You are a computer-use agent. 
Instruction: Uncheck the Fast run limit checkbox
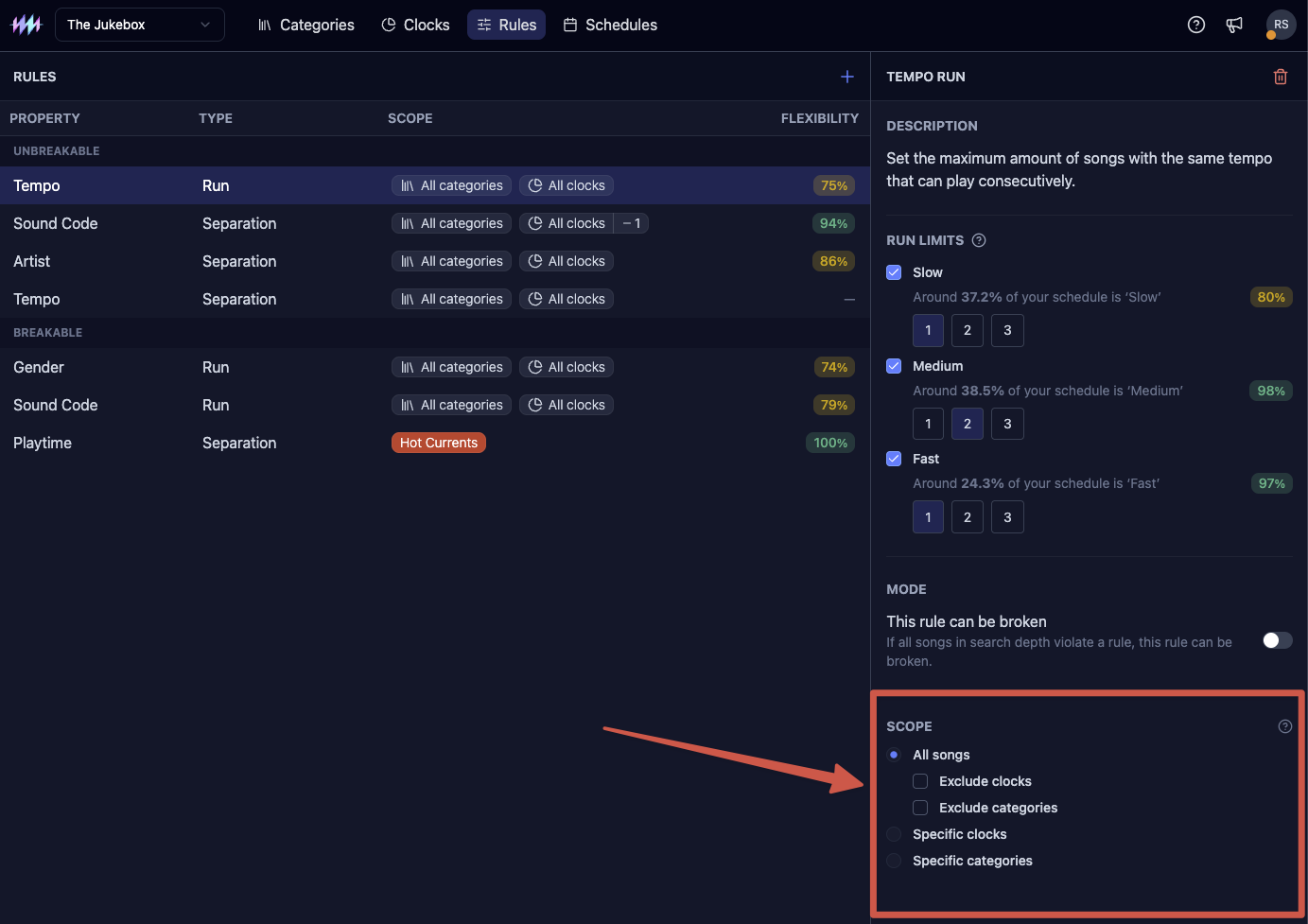point(894,459)
